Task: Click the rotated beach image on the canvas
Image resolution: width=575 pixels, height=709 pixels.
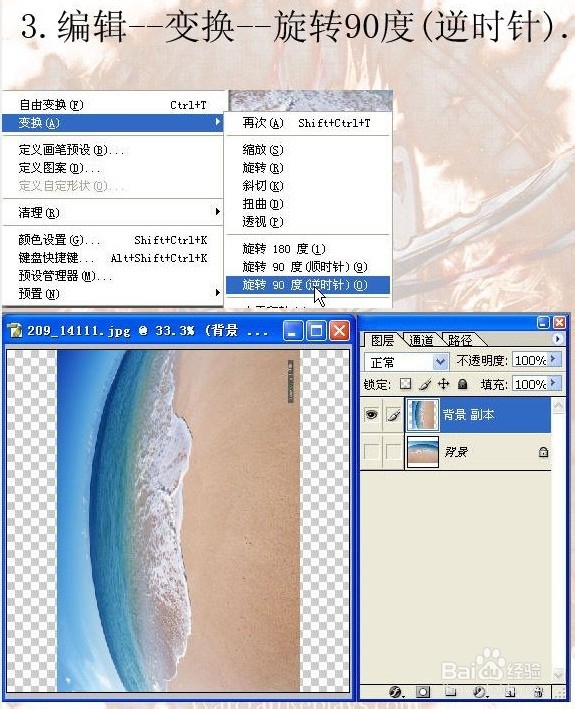Action: point(178,520)
